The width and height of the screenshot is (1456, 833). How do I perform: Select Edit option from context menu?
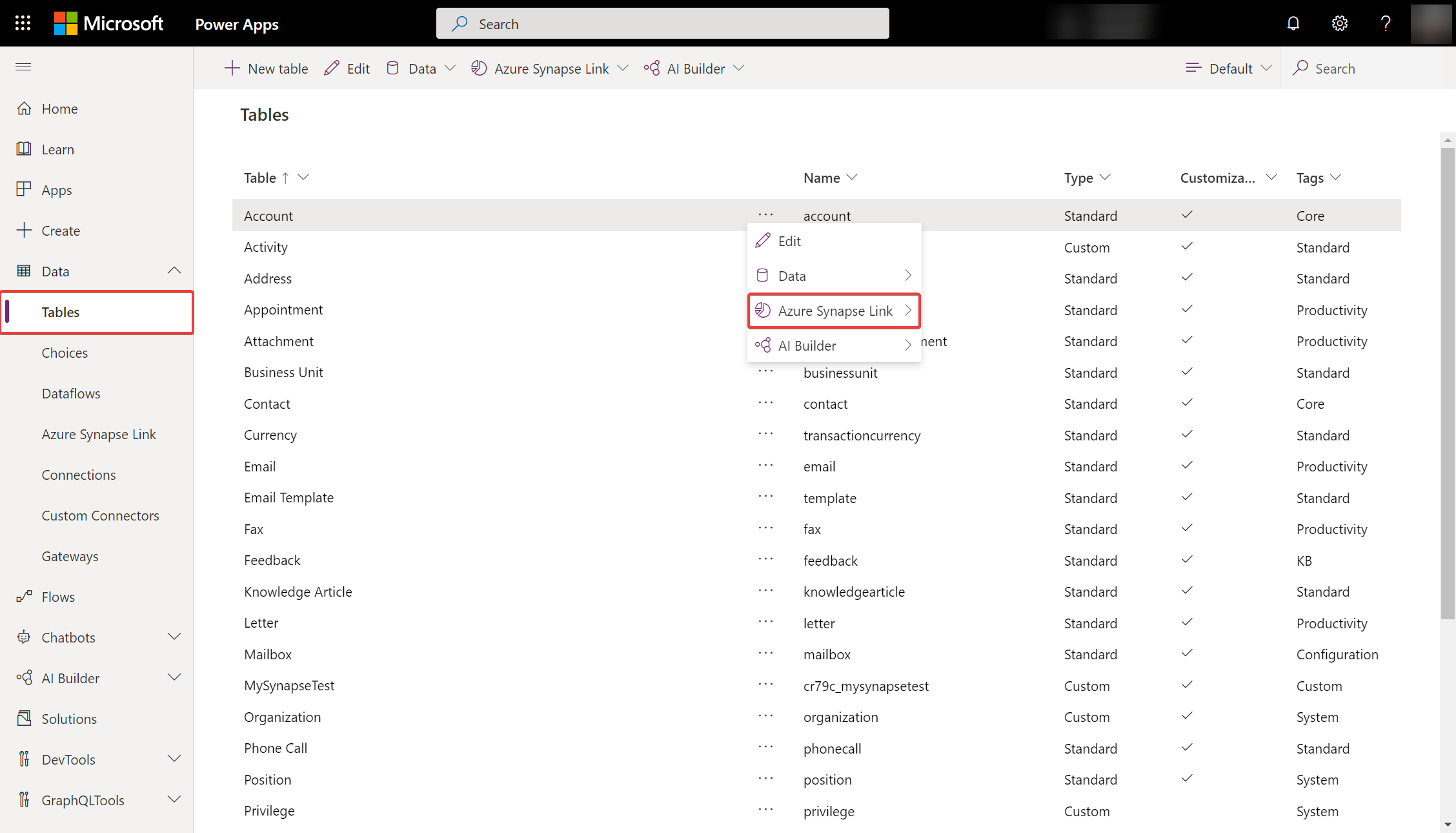coord(789,240)
